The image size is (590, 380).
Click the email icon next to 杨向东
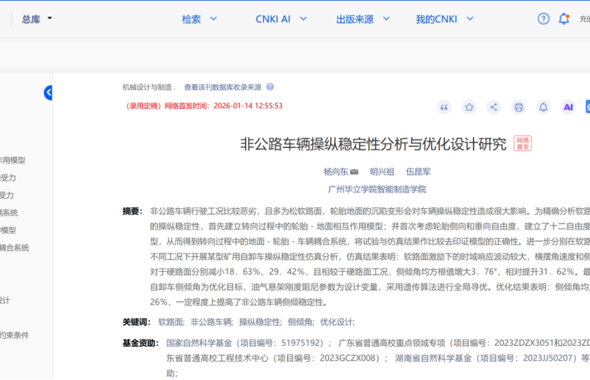pos(354,172)
